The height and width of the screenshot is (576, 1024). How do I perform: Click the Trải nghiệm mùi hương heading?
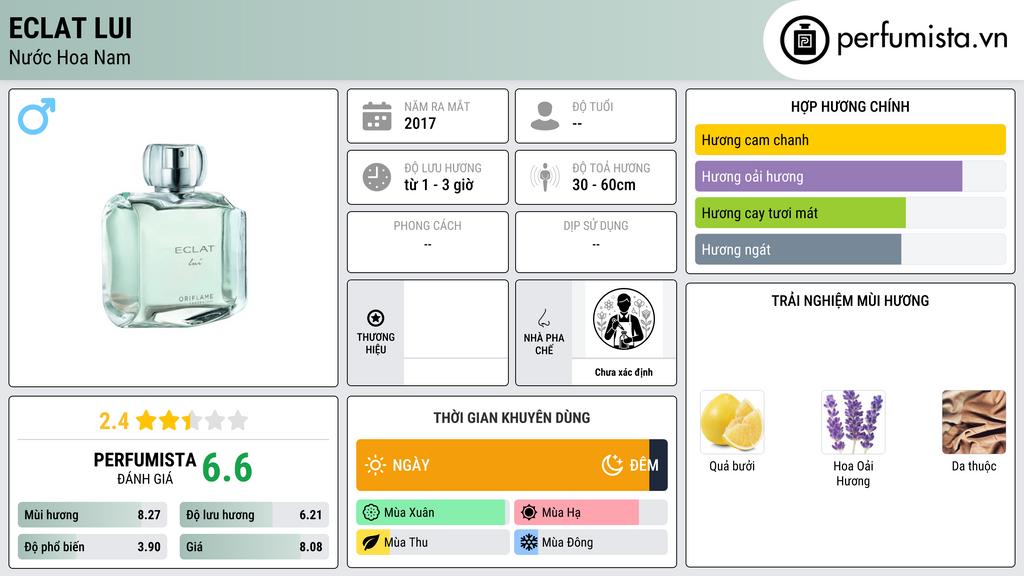(x=850, y=301)
